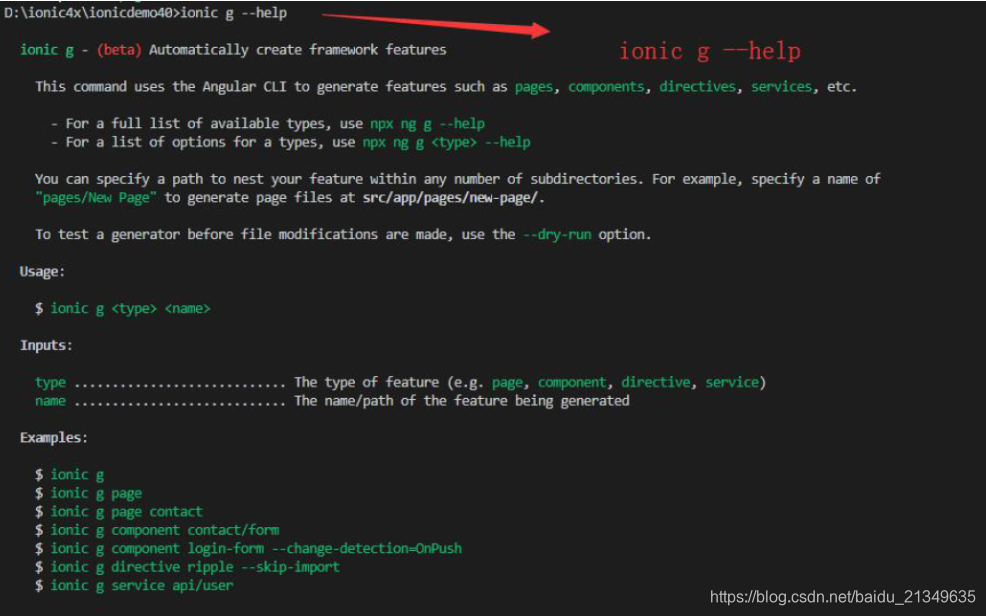Click the 'Usage:' section heading

[x=42, y=272]
